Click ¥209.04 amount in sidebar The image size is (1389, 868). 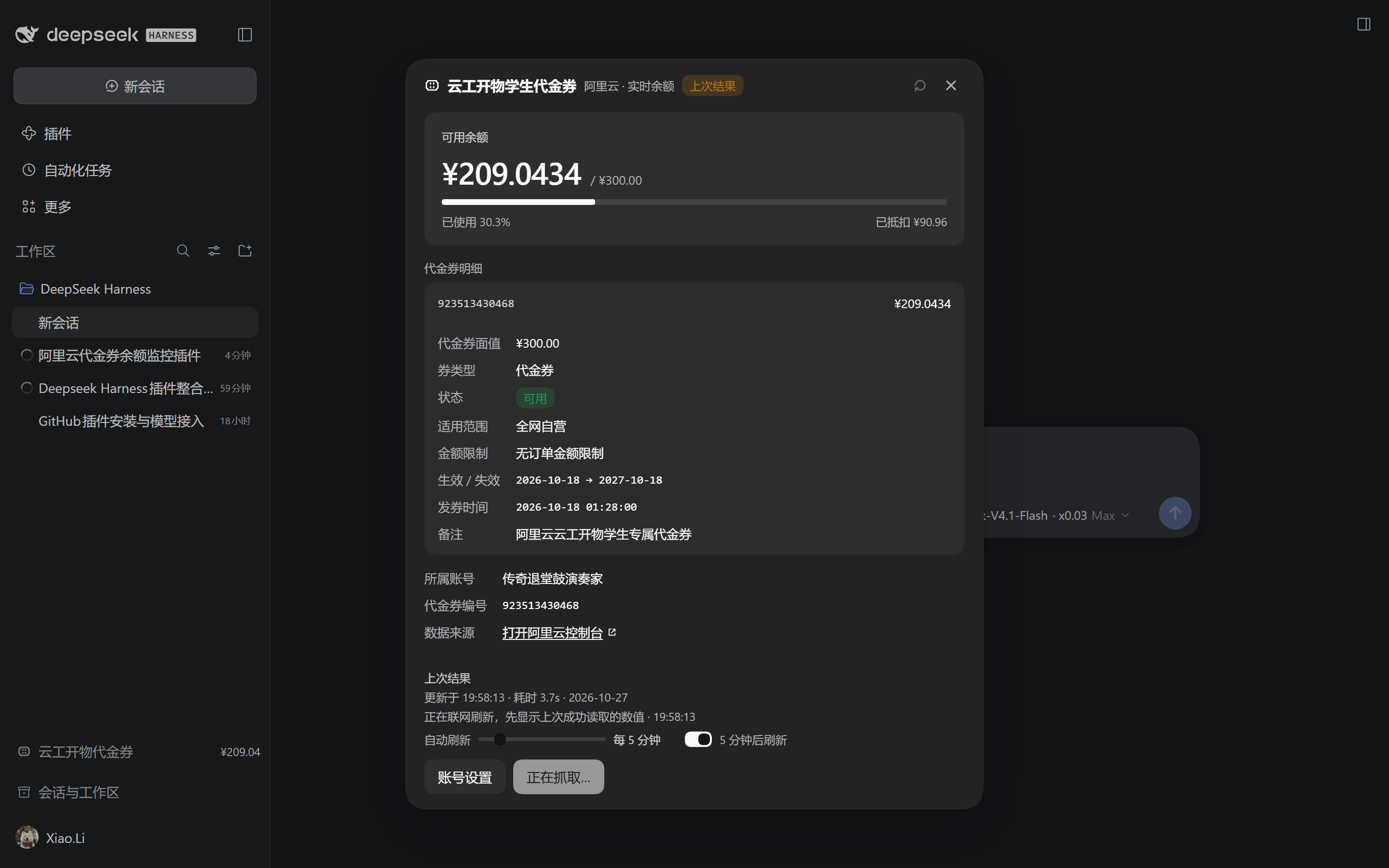click(240, 751)
